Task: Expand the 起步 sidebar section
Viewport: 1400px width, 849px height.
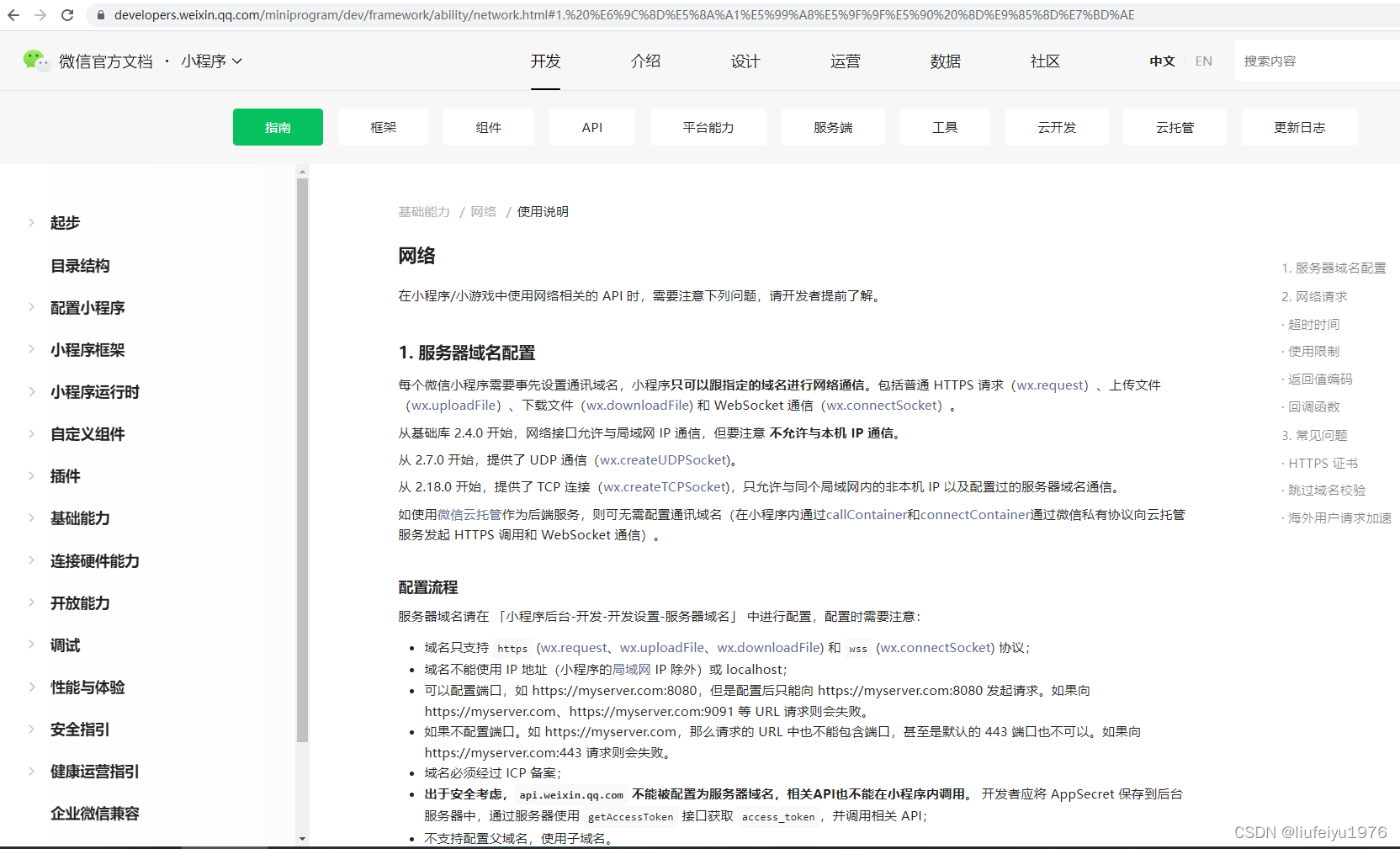Action: point(31,223)
